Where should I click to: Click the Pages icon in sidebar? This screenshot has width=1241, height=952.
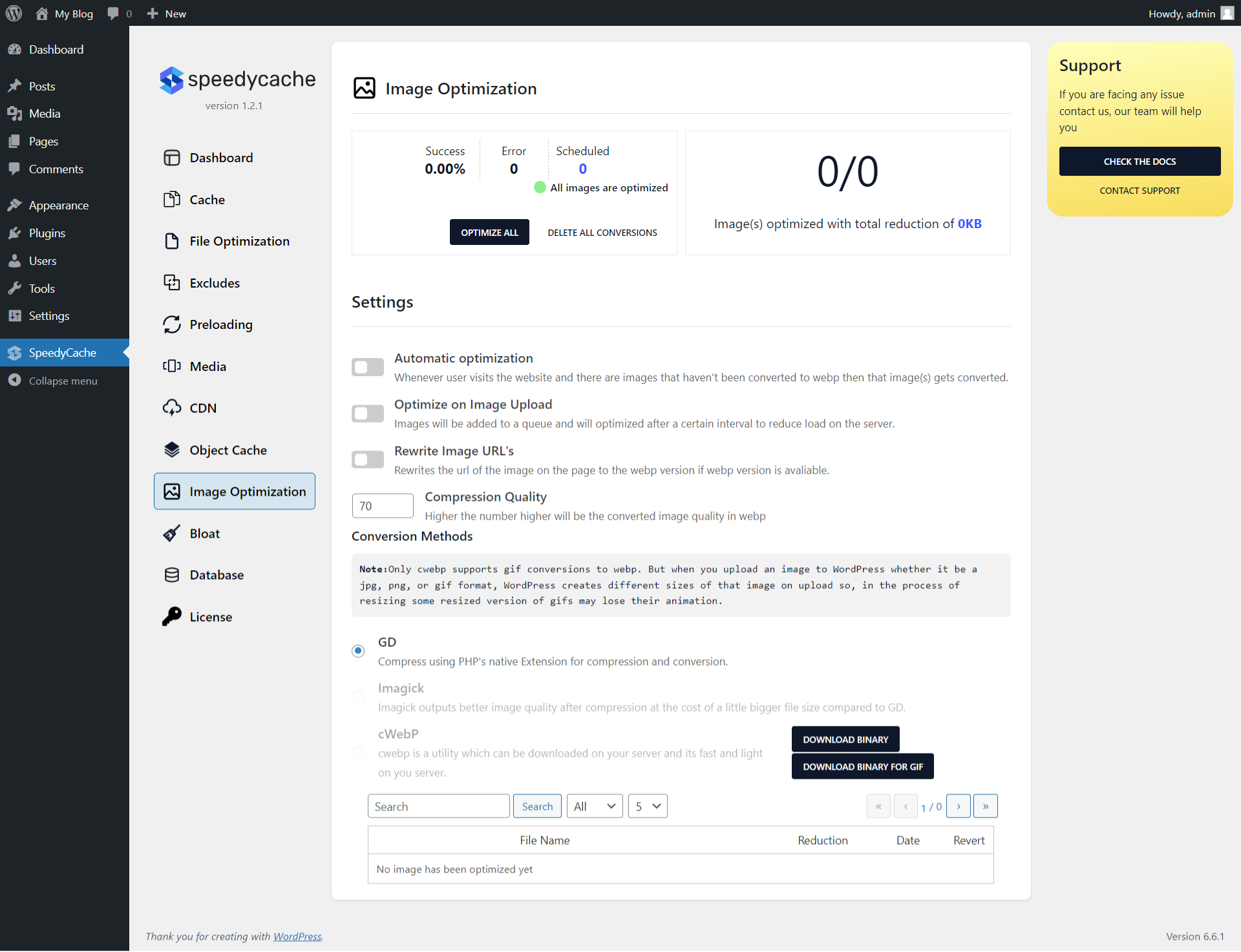point(15,142)
